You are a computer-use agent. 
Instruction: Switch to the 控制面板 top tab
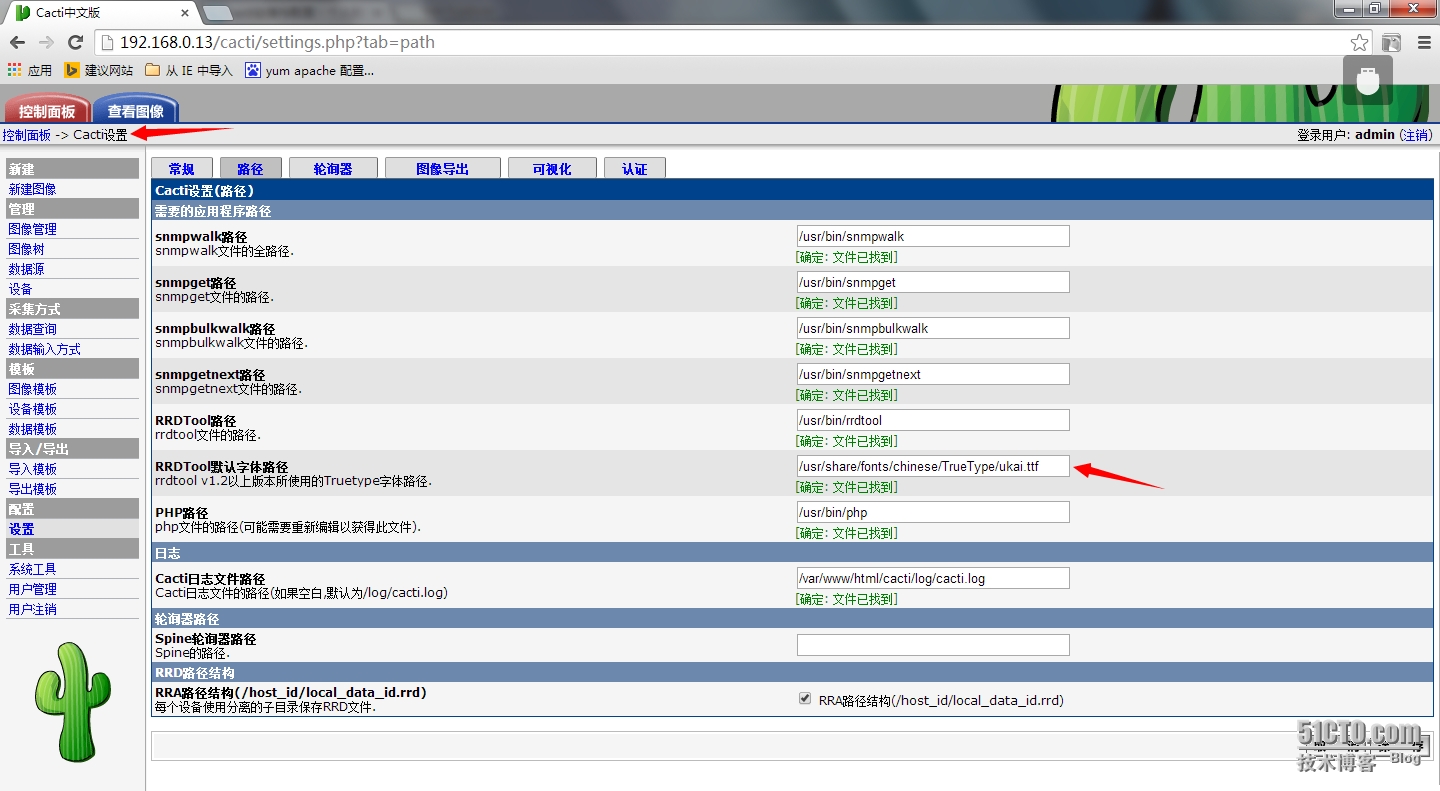click(x=47, y=110)
